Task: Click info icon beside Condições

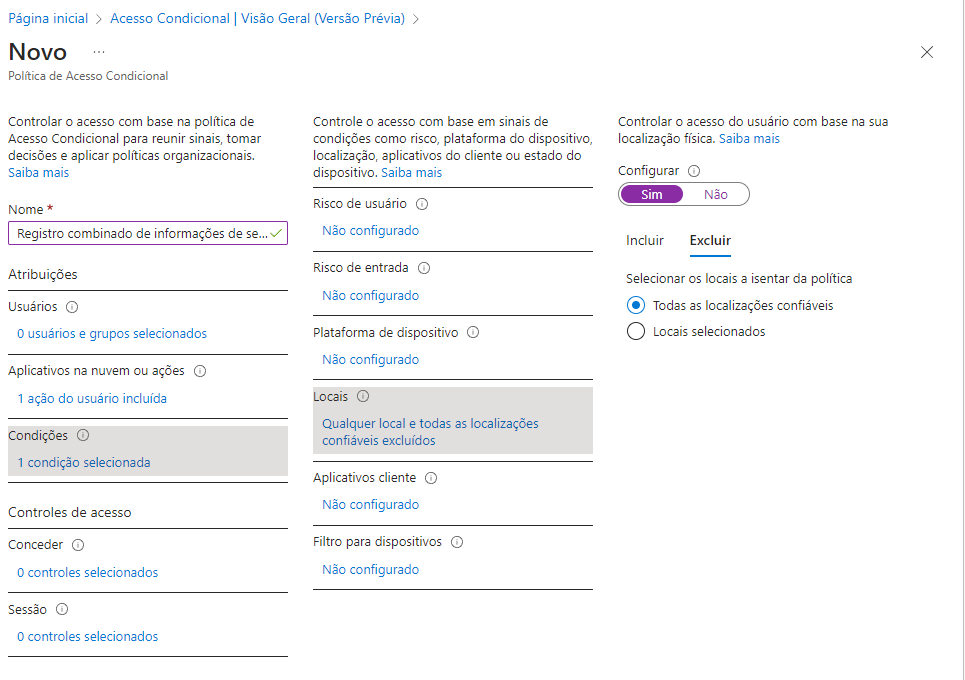Action: (83, 435)
